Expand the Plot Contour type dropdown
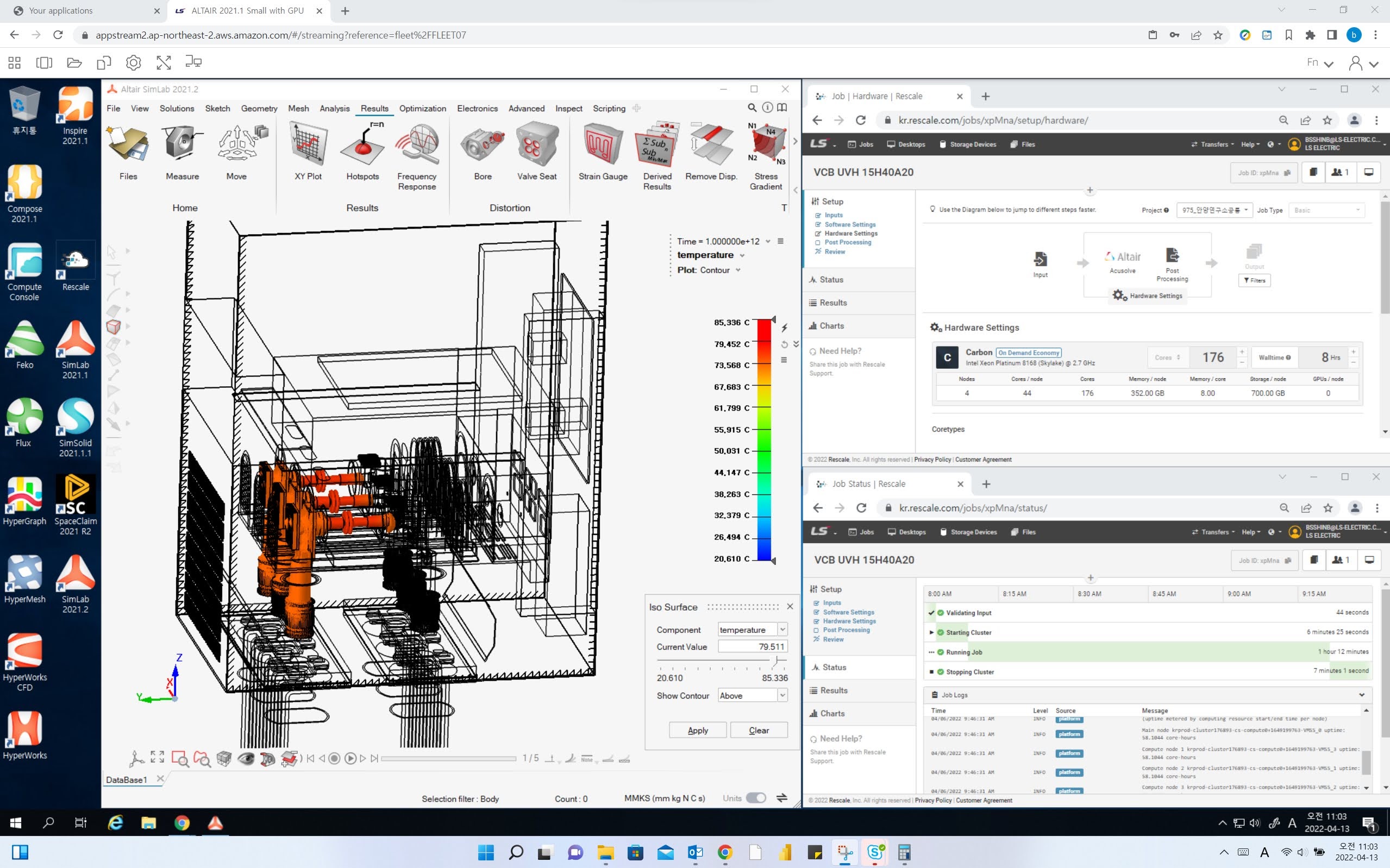Screen dimensions: 1390x868 pos(738,271)
